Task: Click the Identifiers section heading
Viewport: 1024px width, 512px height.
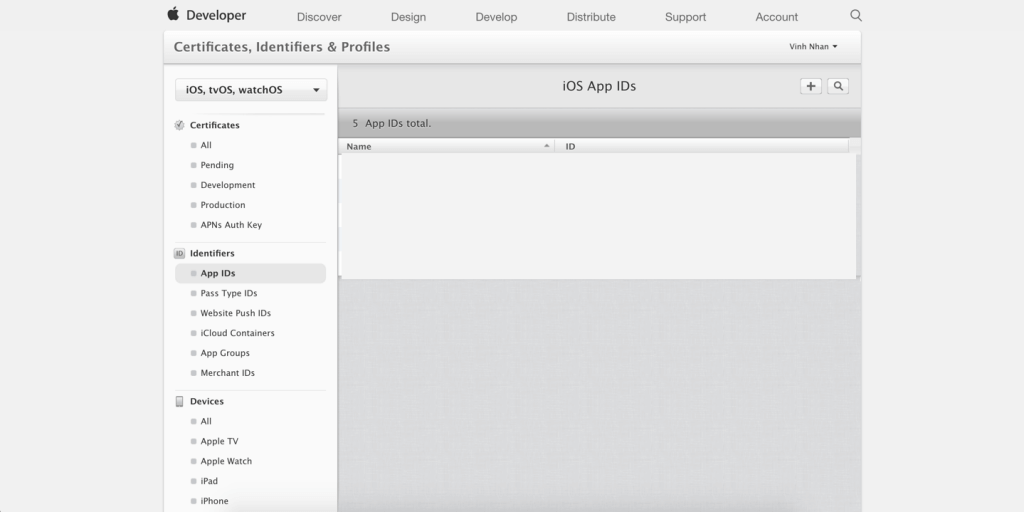Action: 212,253
